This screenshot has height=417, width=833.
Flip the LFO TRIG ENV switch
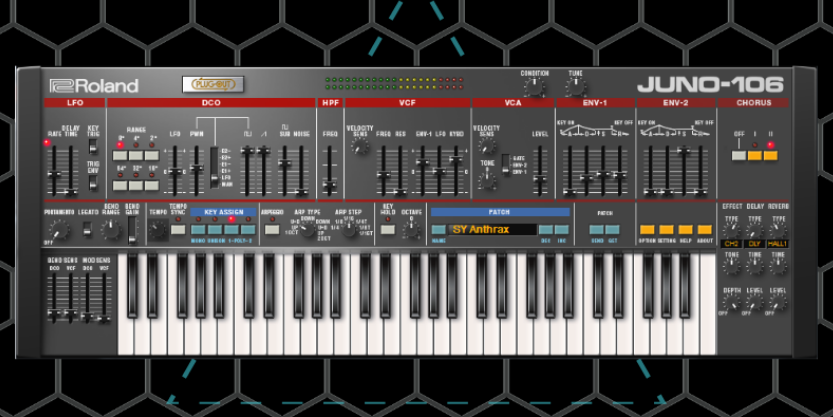[93, 182]
